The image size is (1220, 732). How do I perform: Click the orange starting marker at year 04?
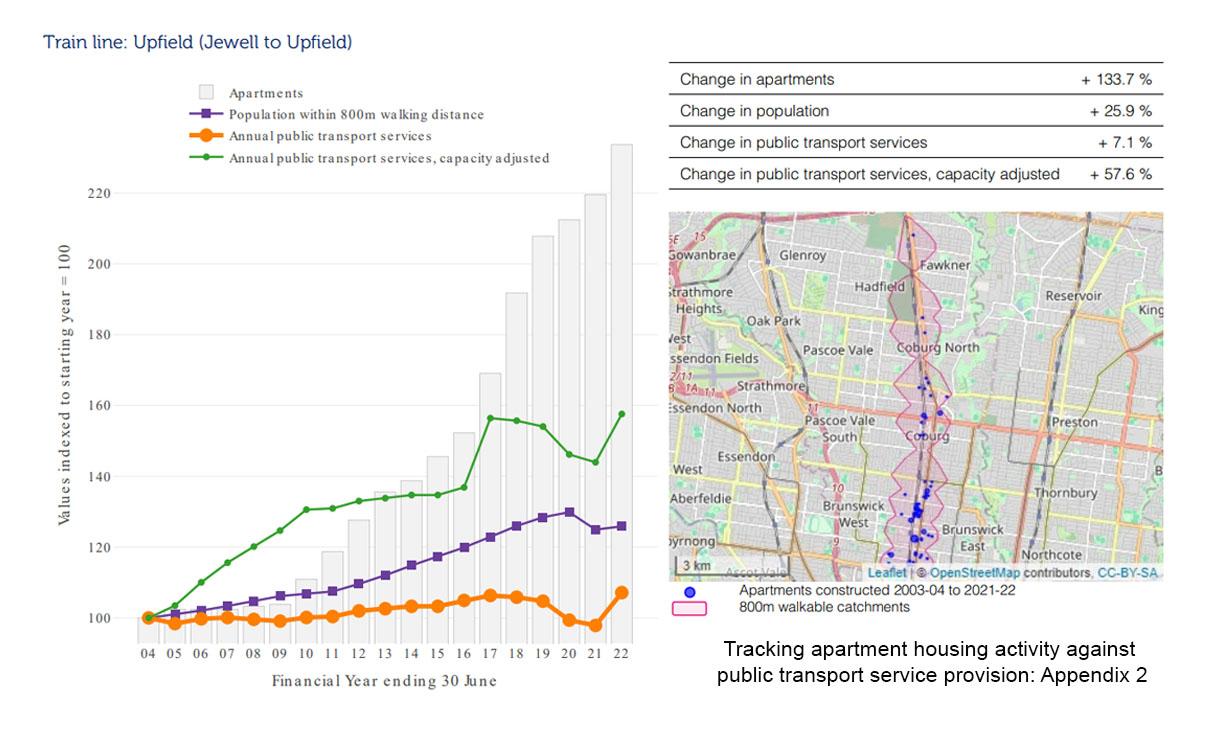coord(148,618)
